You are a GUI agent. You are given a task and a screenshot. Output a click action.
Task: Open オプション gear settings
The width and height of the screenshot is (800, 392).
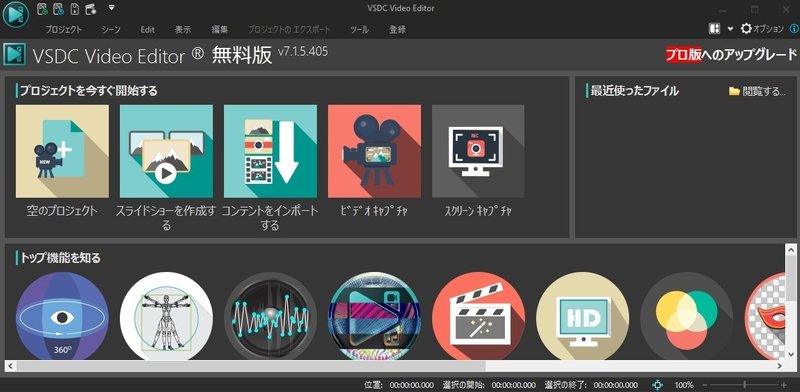(762, 29)
